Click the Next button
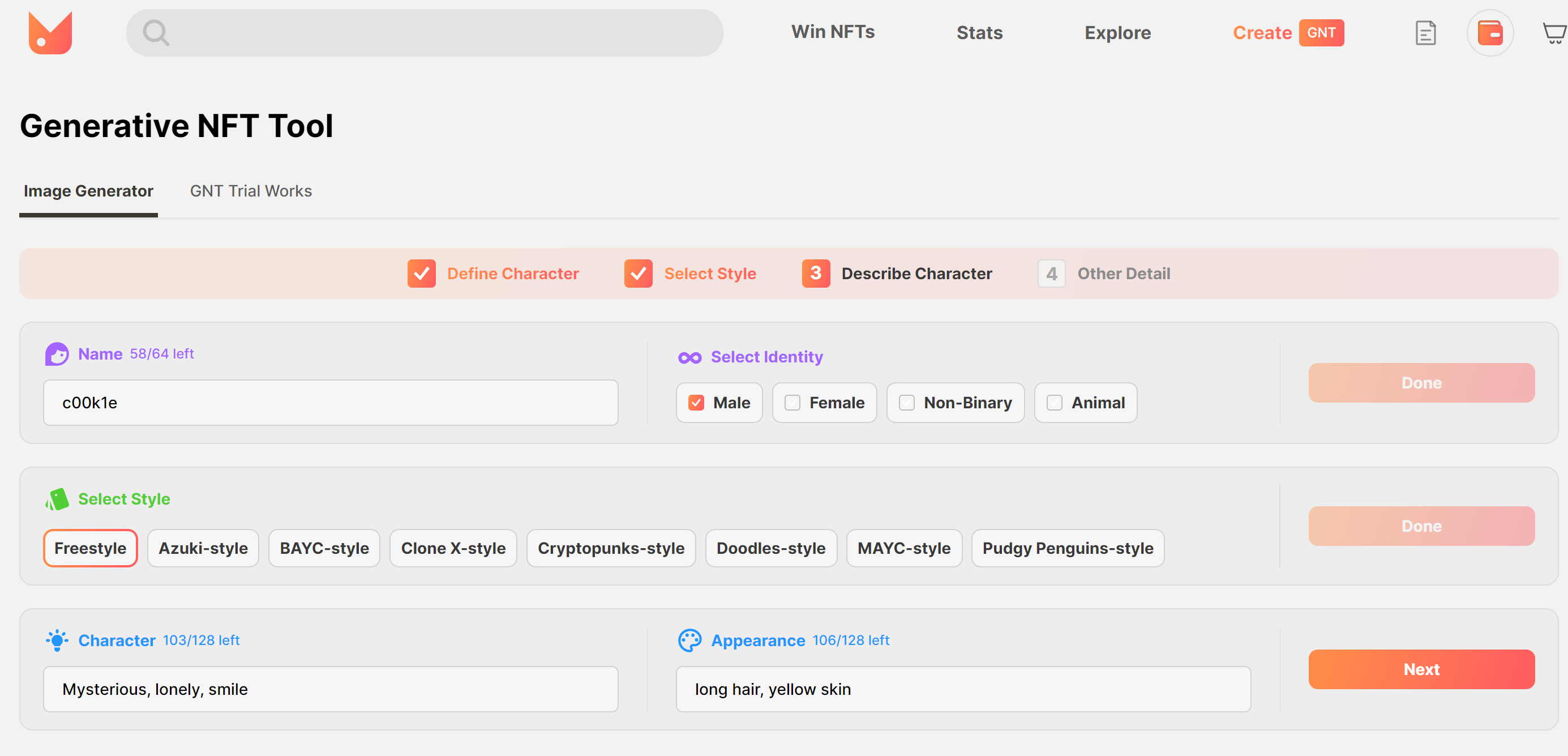Image resolution: width=1568 pixels, height=756 pixels. click(x=1421, y=669)
